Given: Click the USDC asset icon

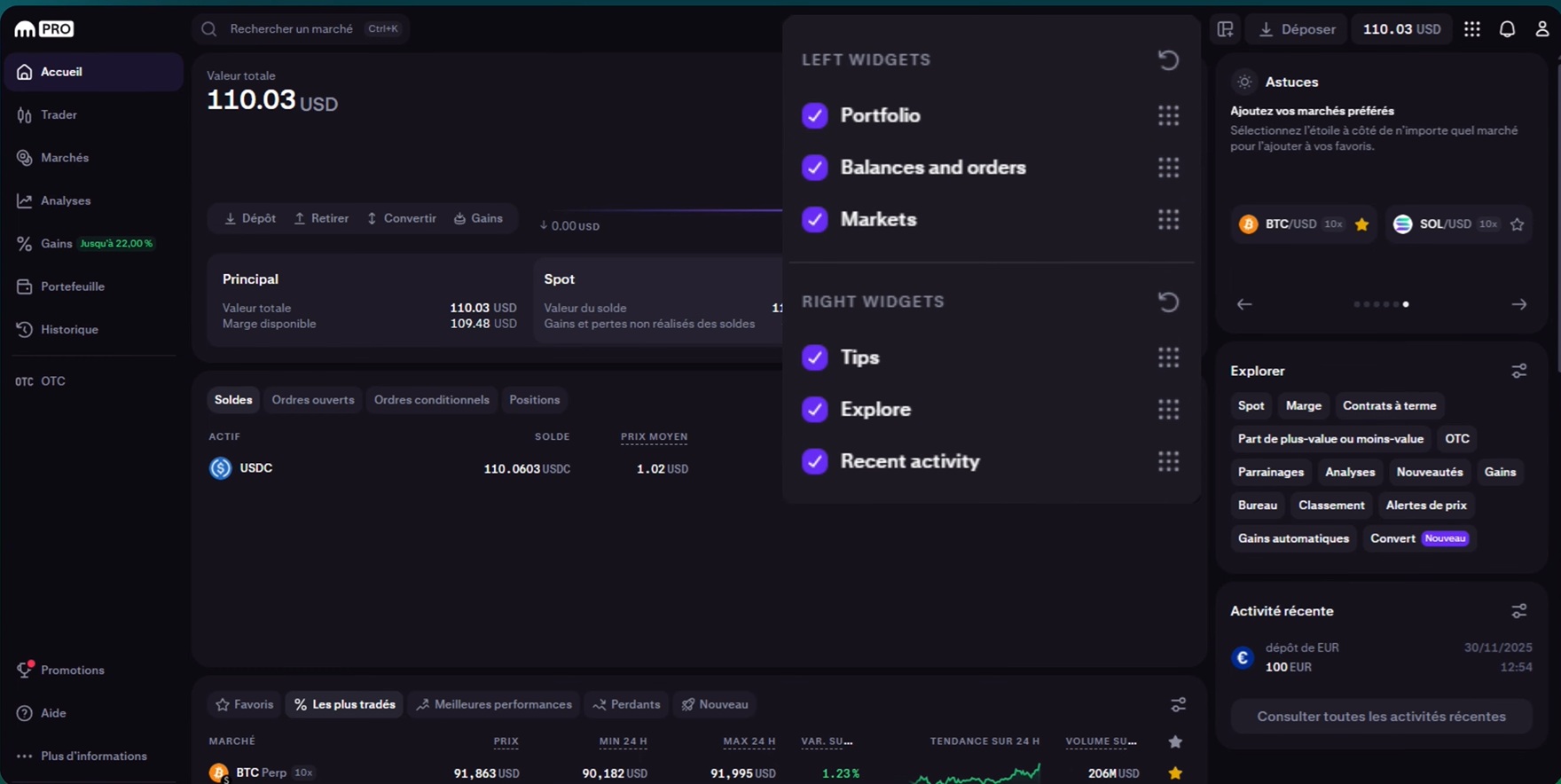Looking at the screenshot, I should [220, 468].
